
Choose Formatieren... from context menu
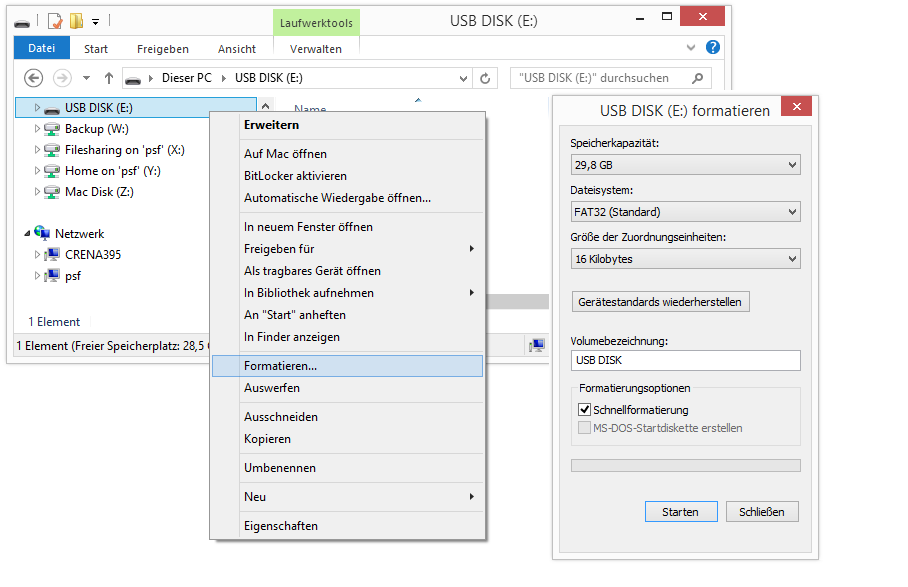point(280,366)
